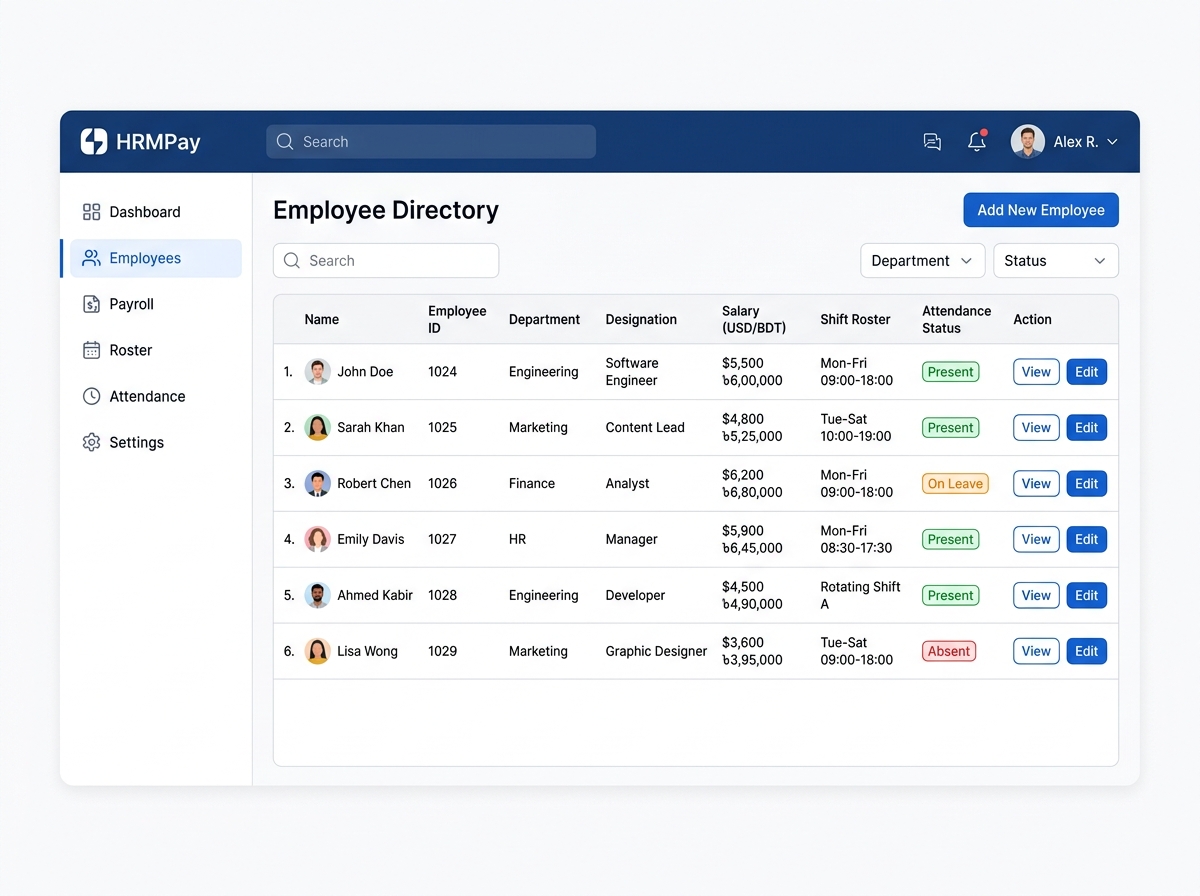Screen dimensions: 1200x896
Task: Edit John Doe's record
Action: [1087, 372]
